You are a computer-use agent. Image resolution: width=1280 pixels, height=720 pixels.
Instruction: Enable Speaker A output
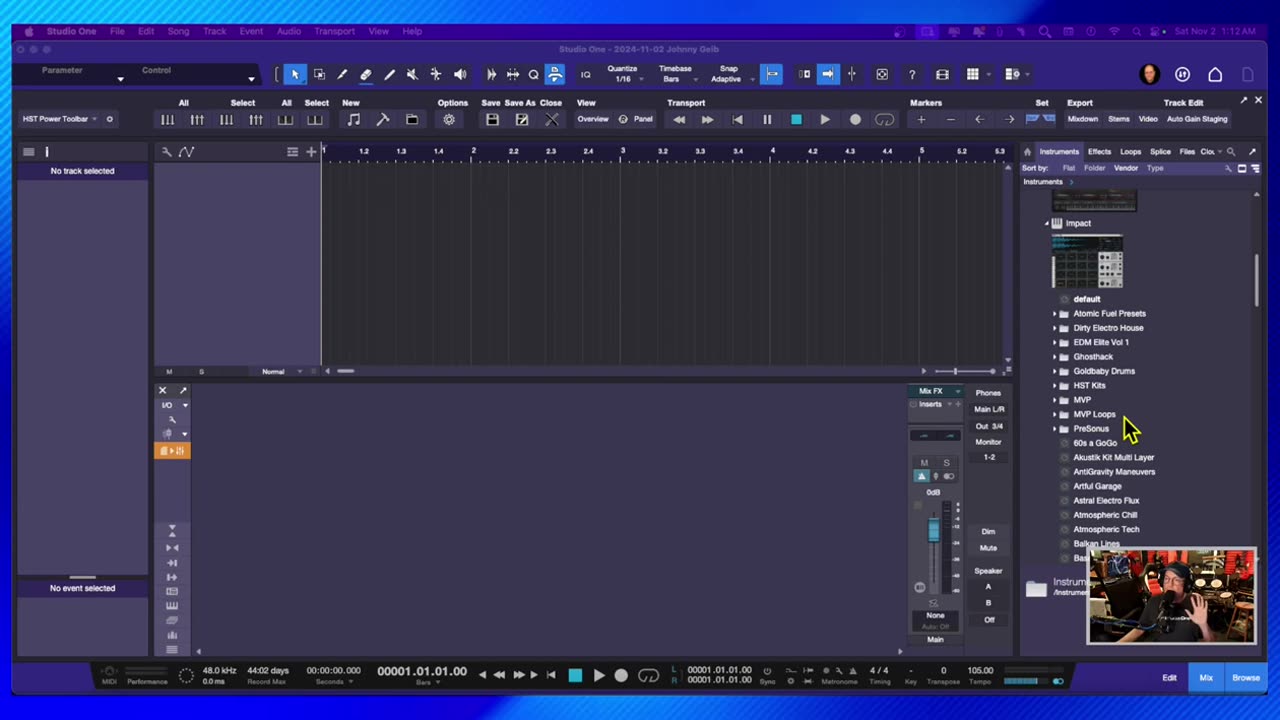tap(988, 587)
